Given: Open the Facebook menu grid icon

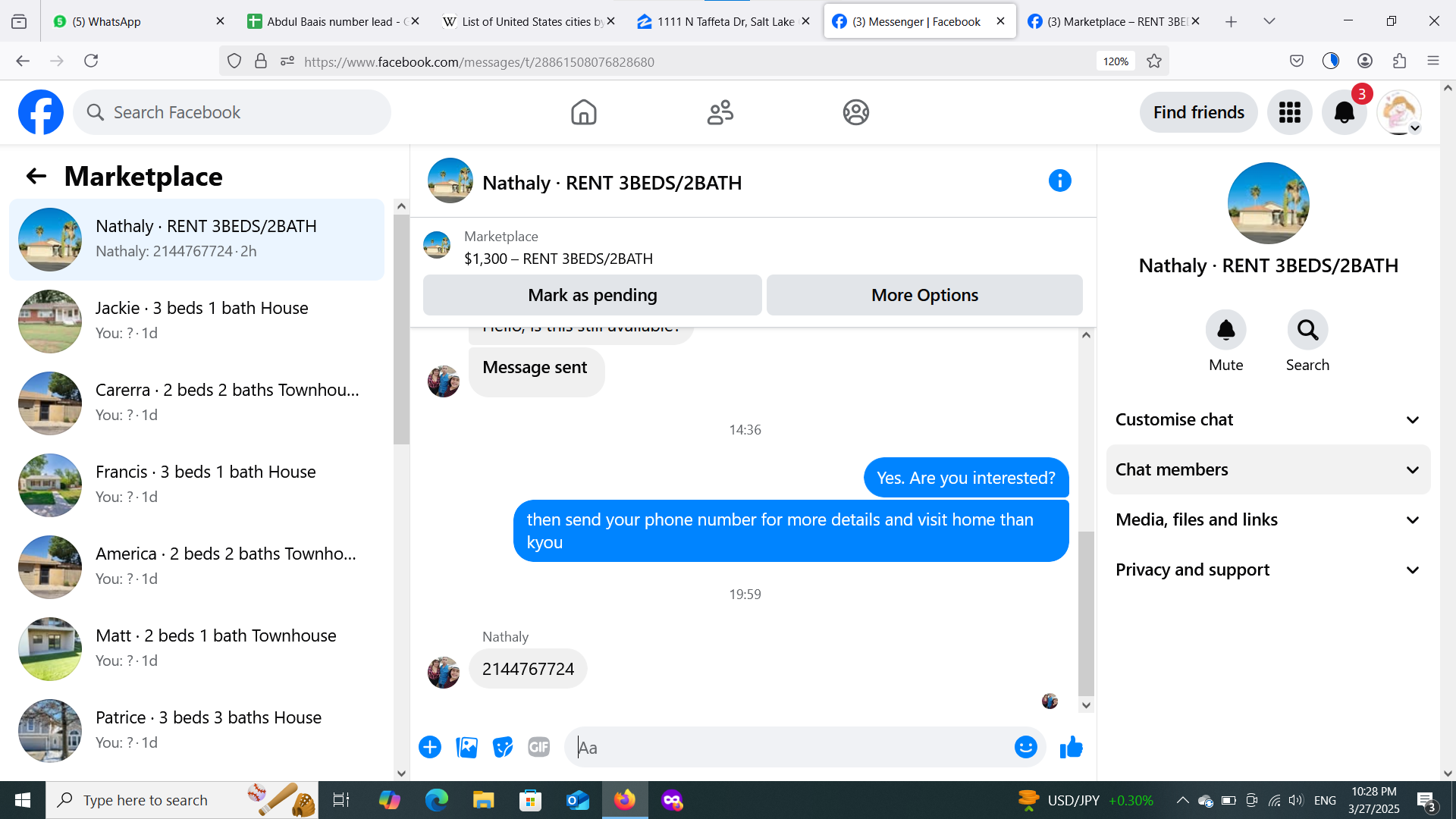Looking at the screenshot, I should point(1290,112).
